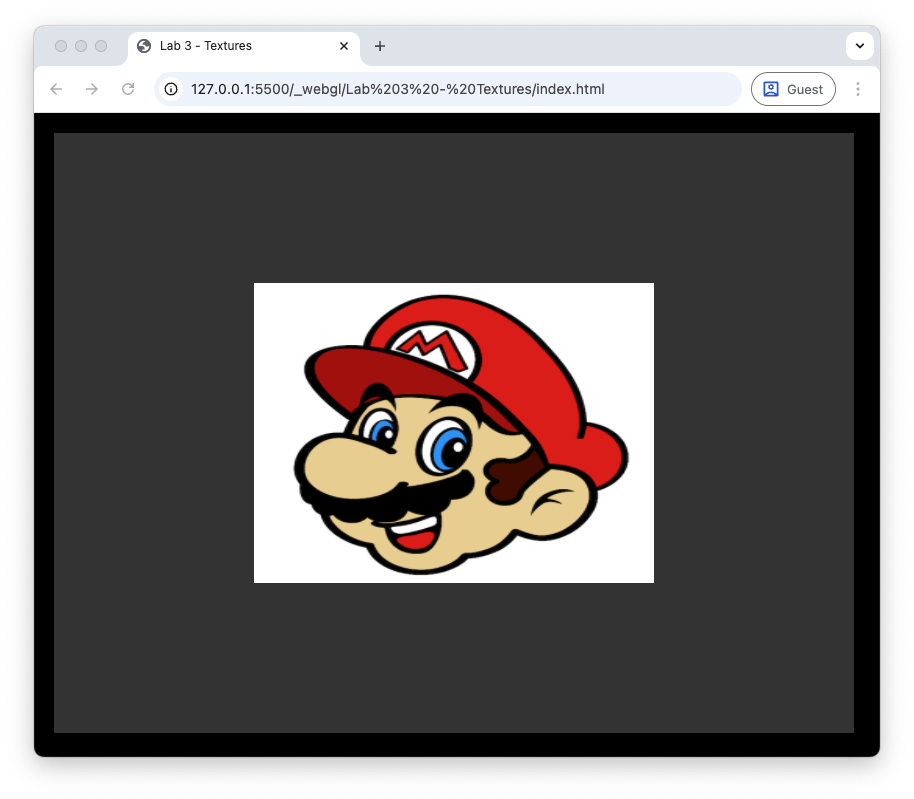Open the Guest profile button
This screenshot has width=914, height=799.
(793, 89)
